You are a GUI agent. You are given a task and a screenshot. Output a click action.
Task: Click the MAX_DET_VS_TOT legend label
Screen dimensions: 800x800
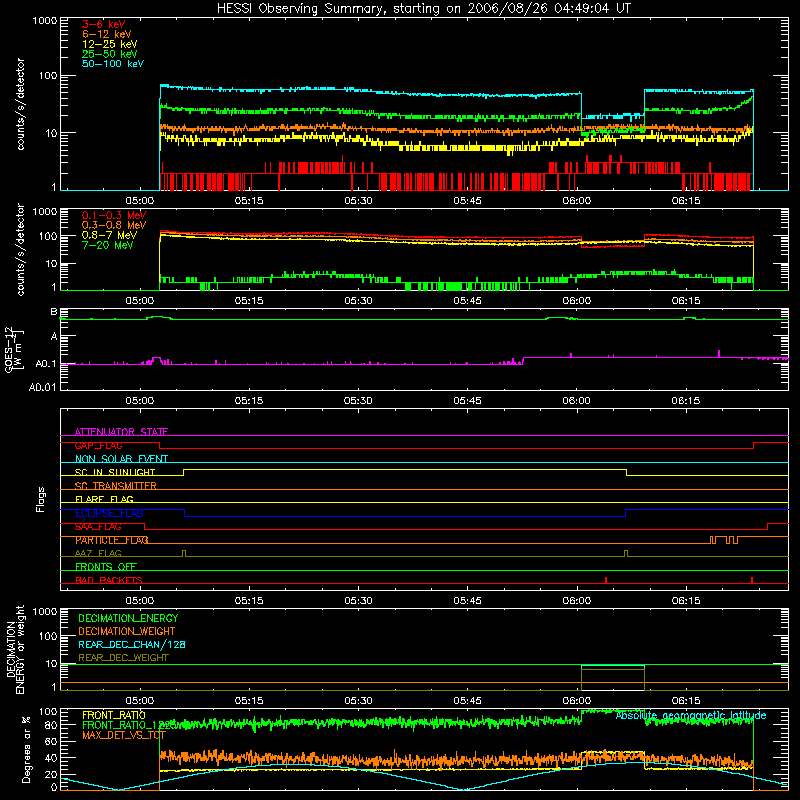tap(124, 735)
